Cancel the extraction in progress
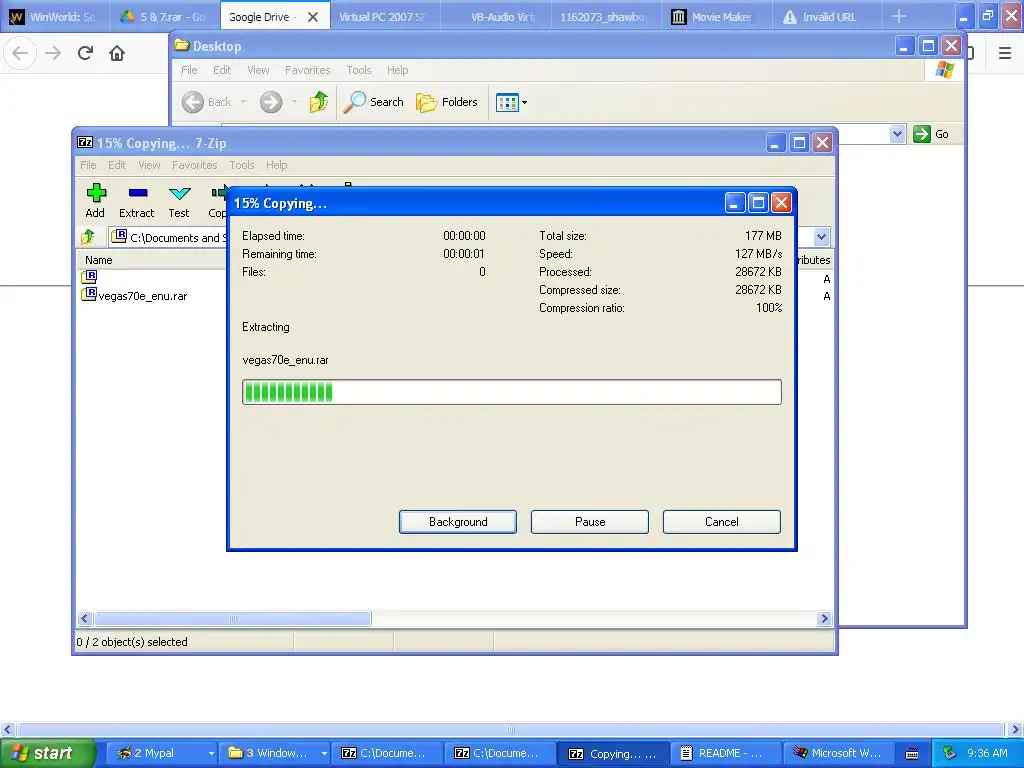Screen dimensions: 1024x768 [x=722, y=522]
